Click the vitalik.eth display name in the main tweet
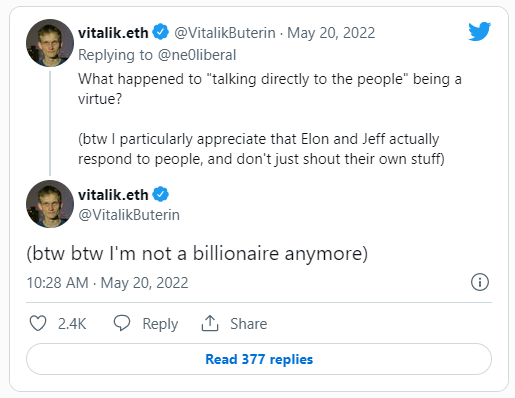The width and height of the screenshot is (515, 398). (x=113, y=195)
